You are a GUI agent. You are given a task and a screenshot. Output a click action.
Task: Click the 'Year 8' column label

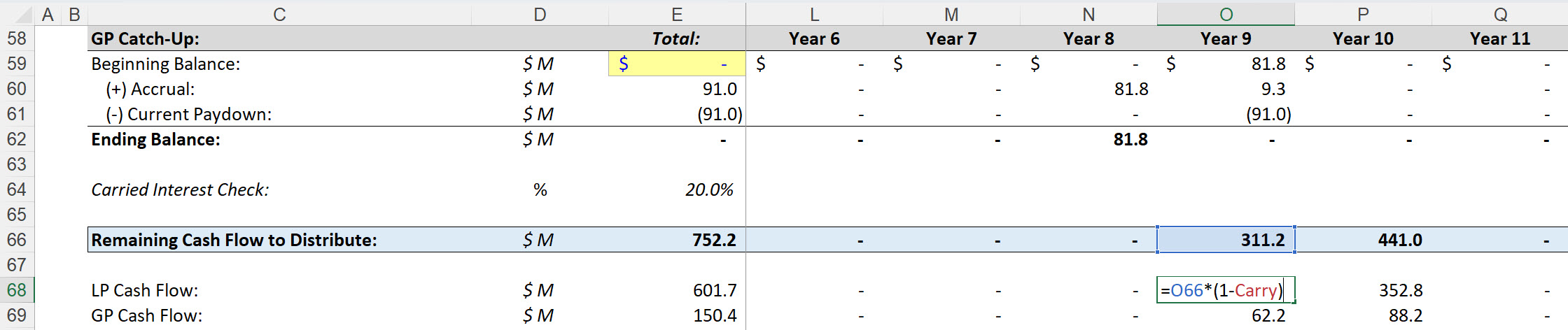coord(1088,38)
